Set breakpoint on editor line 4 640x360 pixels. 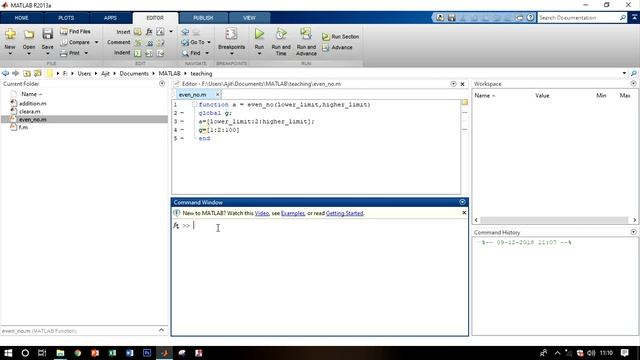[182, 130]
